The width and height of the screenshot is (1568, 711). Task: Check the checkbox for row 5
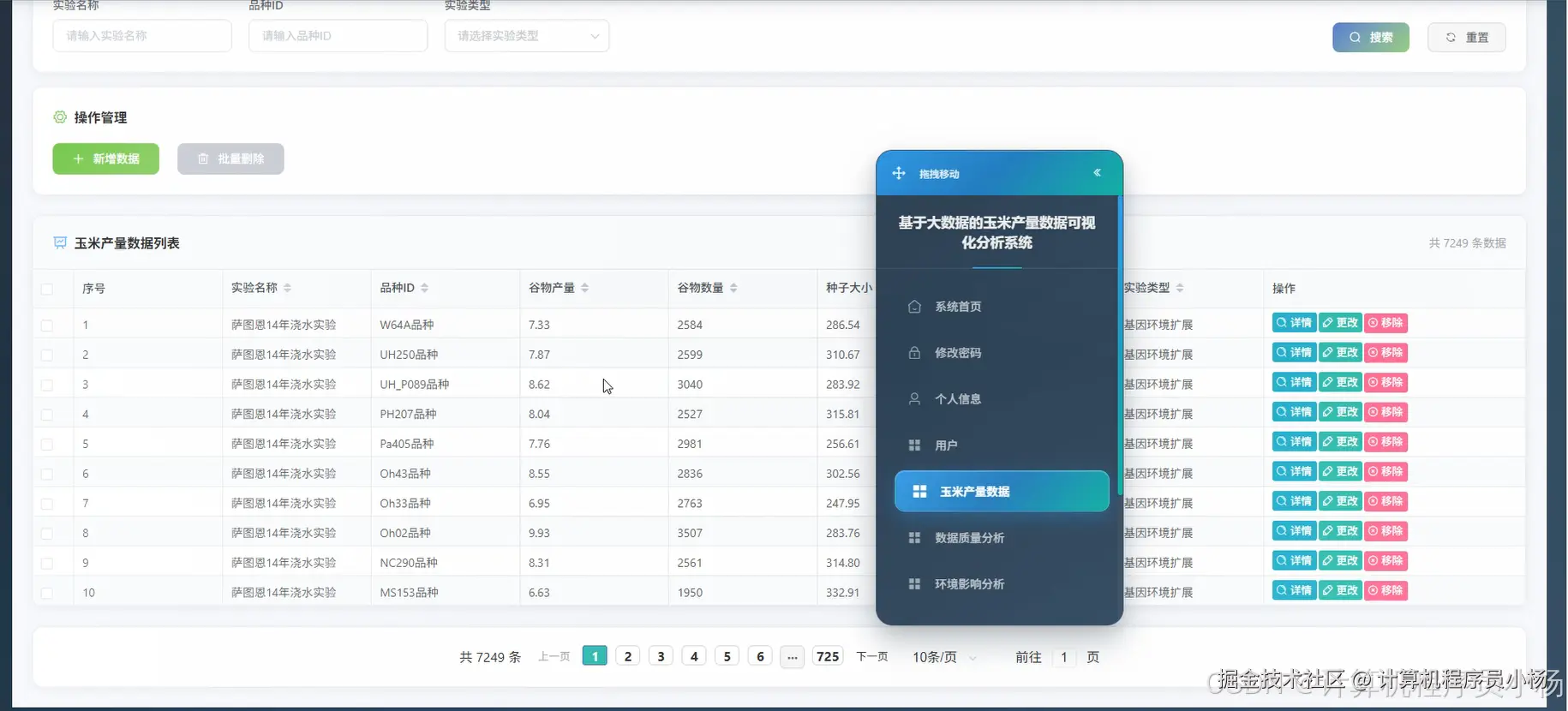coord(47,445)
